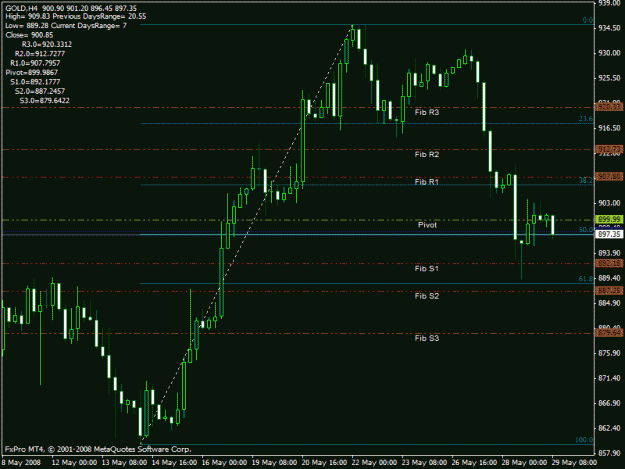This screenshot has width=625, height=469.
Task: Select the 'Fib S2' line label
Action: pyautogui.click(x=426, y=296)
